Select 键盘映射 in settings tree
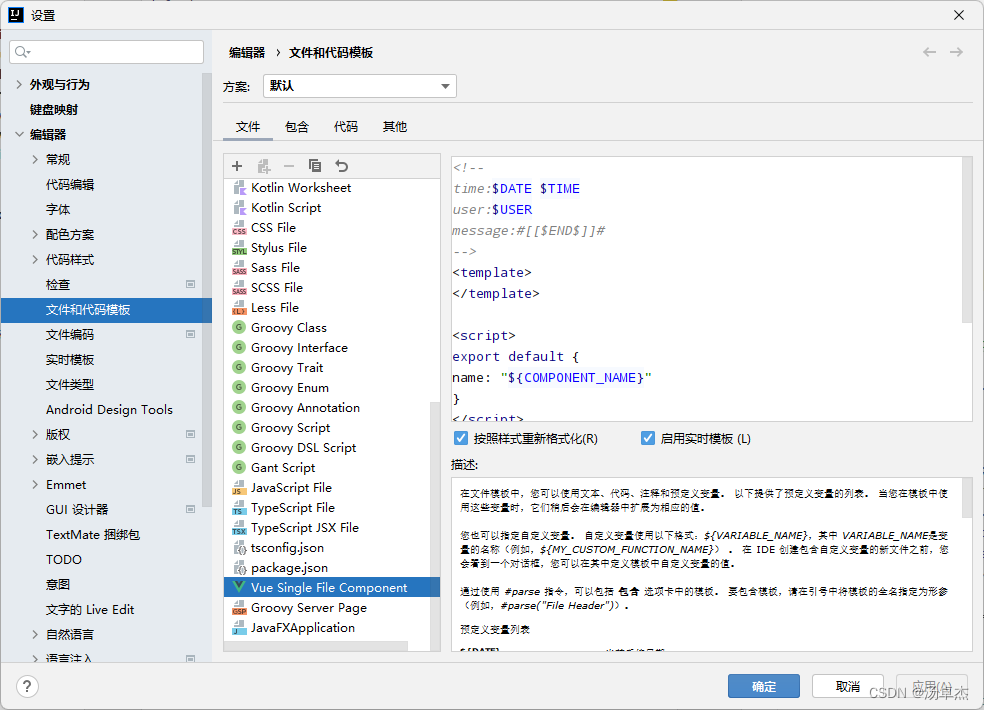Screen dimensions: 984x710 point(54,109)
